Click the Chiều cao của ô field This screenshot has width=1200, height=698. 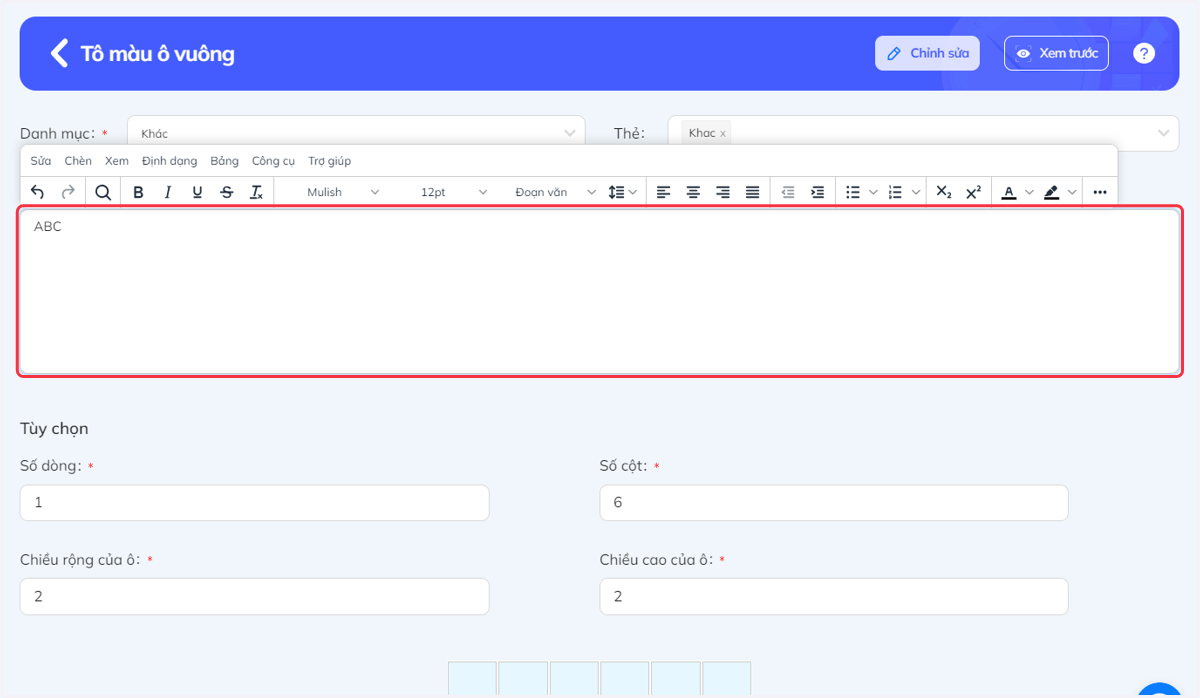pos(834,596)
